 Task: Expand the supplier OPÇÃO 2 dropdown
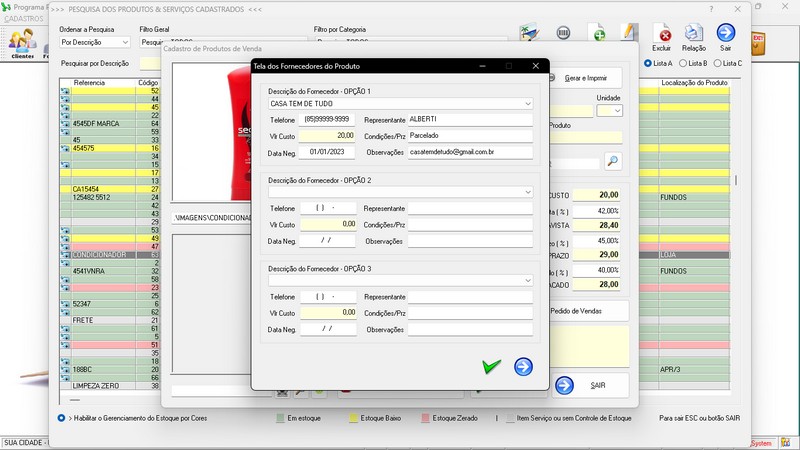pyautogui.click(x=528, y=192)
